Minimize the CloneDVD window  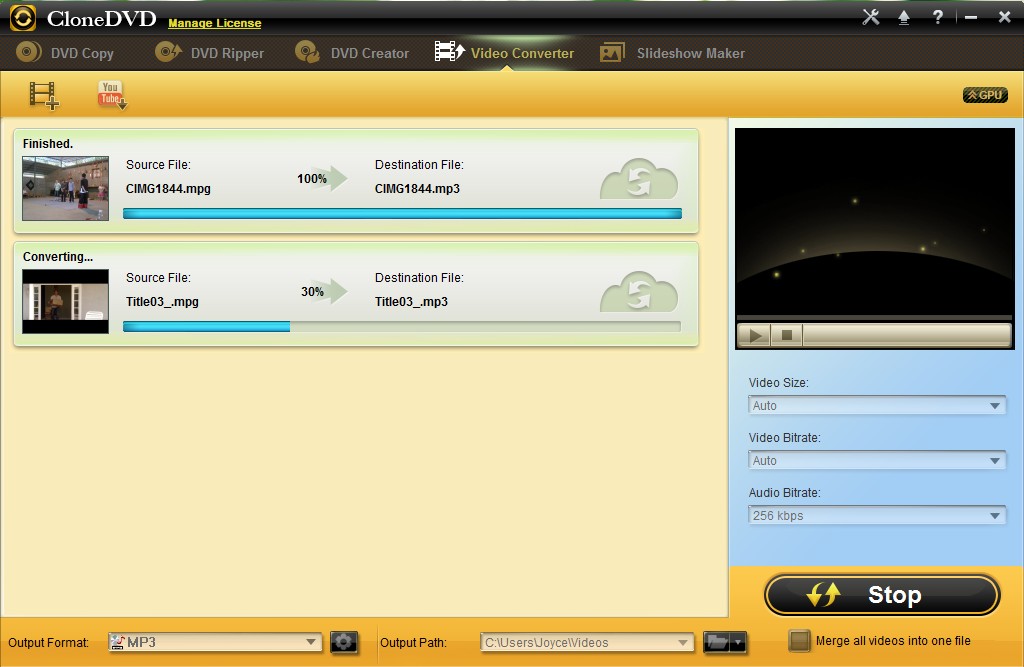pos(971,18)
